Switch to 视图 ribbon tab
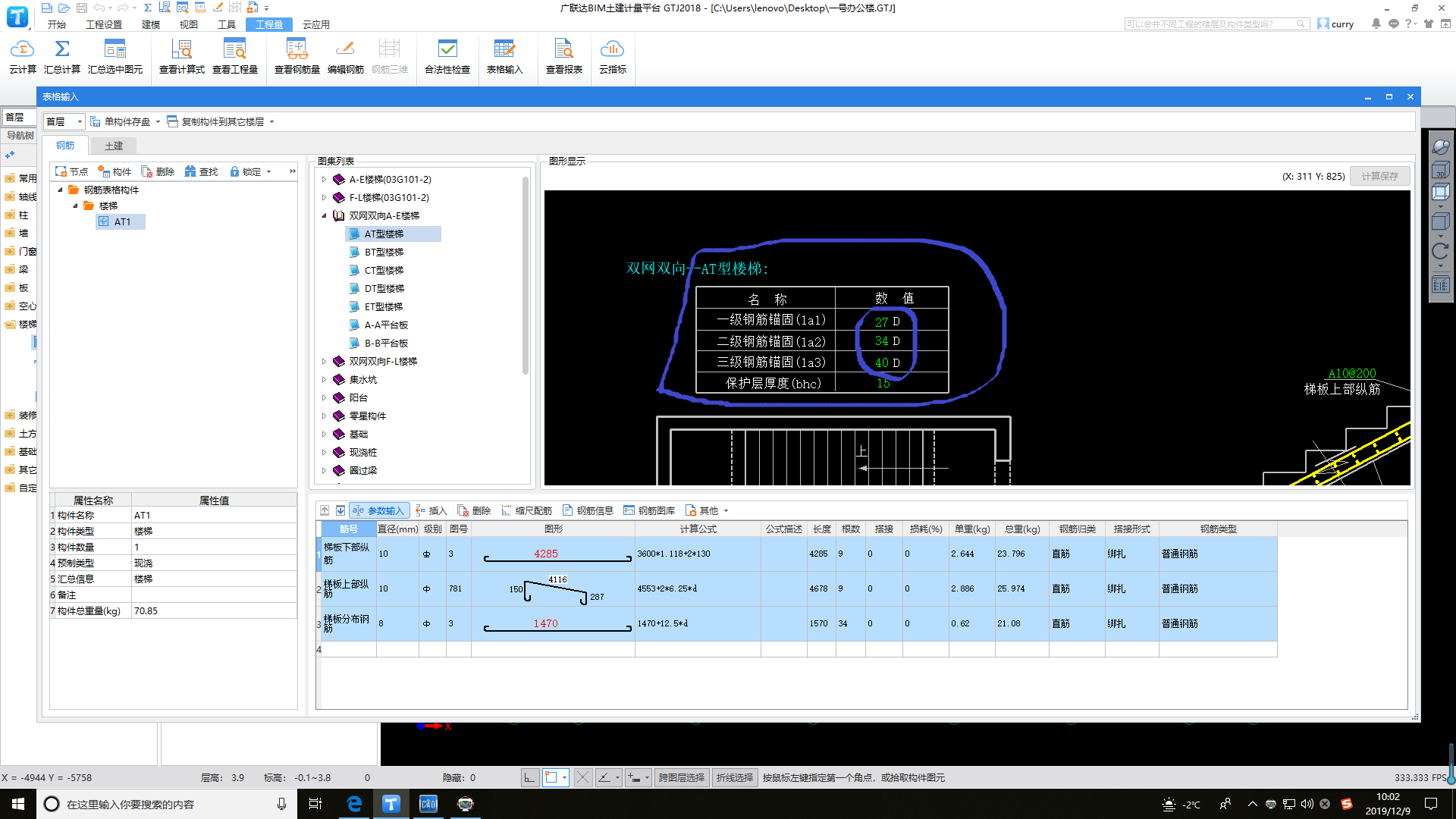The image size is (1456, 819). point(189,24)
